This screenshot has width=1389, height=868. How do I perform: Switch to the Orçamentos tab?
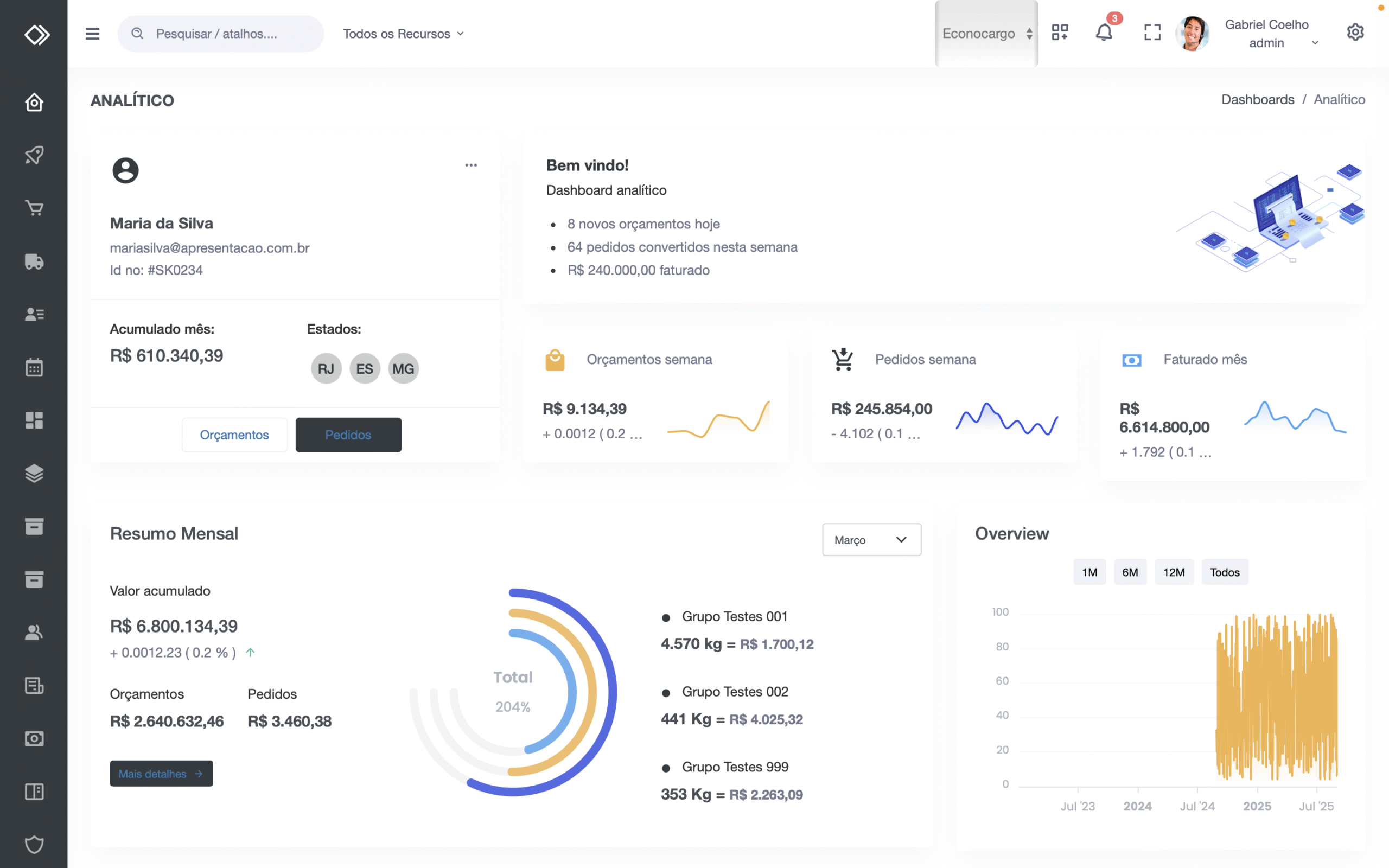(234, 435)
